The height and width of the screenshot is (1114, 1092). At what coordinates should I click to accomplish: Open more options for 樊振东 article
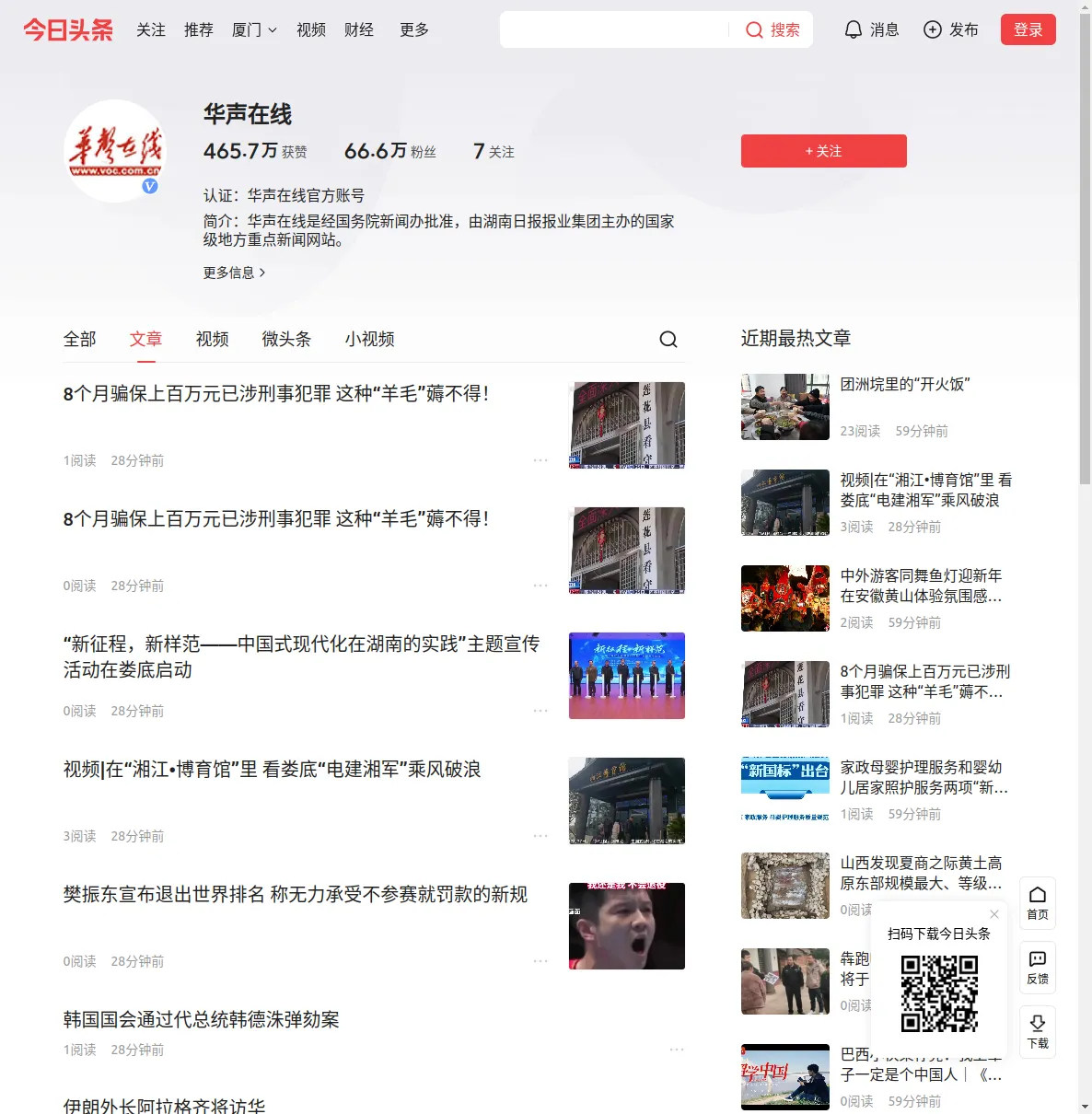(540, 960)
